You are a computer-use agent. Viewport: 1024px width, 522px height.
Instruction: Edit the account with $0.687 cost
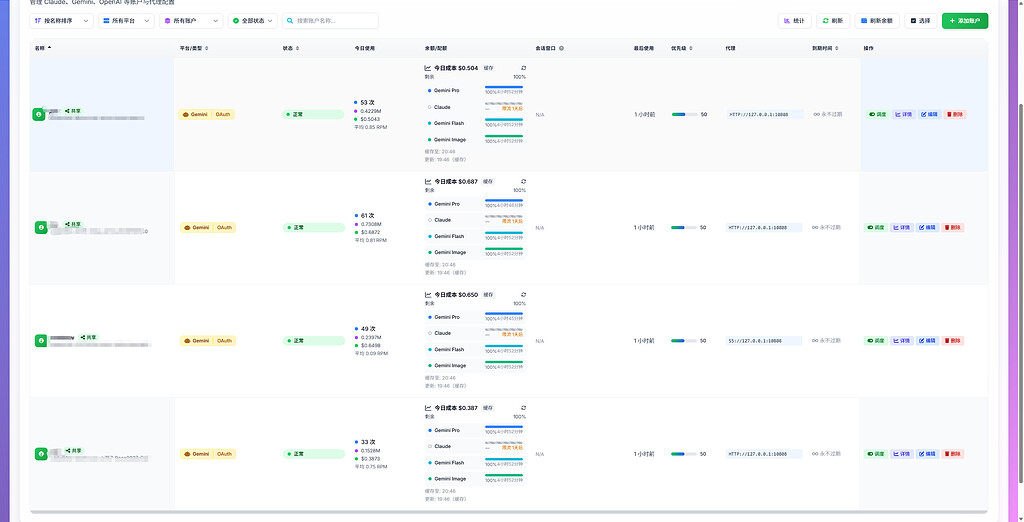(x=928, y=227)
